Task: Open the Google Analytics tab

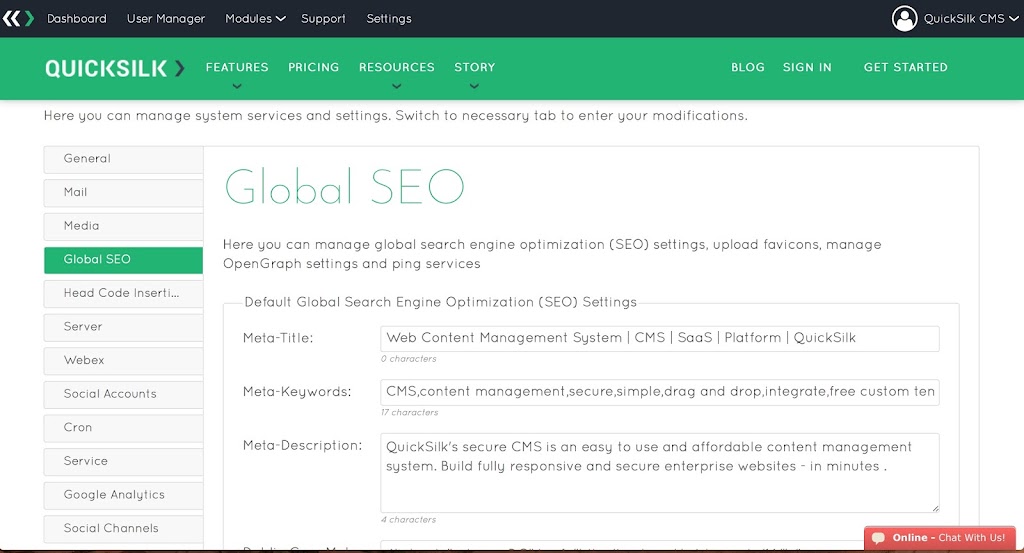Action: (123, 496)
